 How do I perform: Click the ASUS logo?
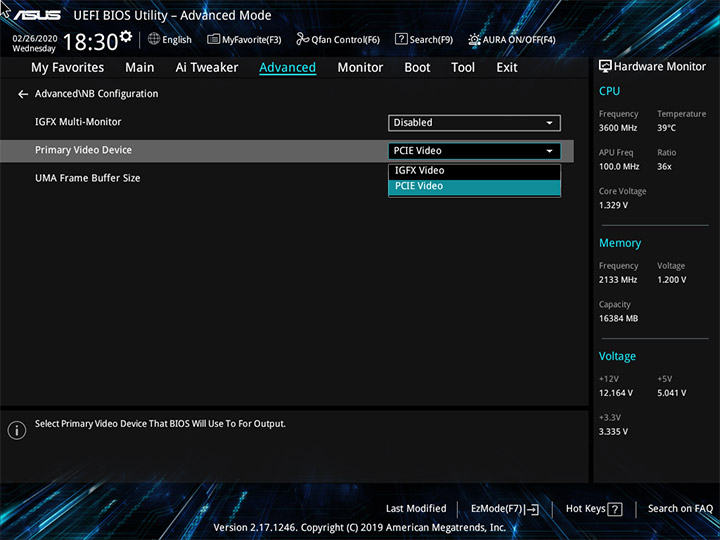(37, 15)
